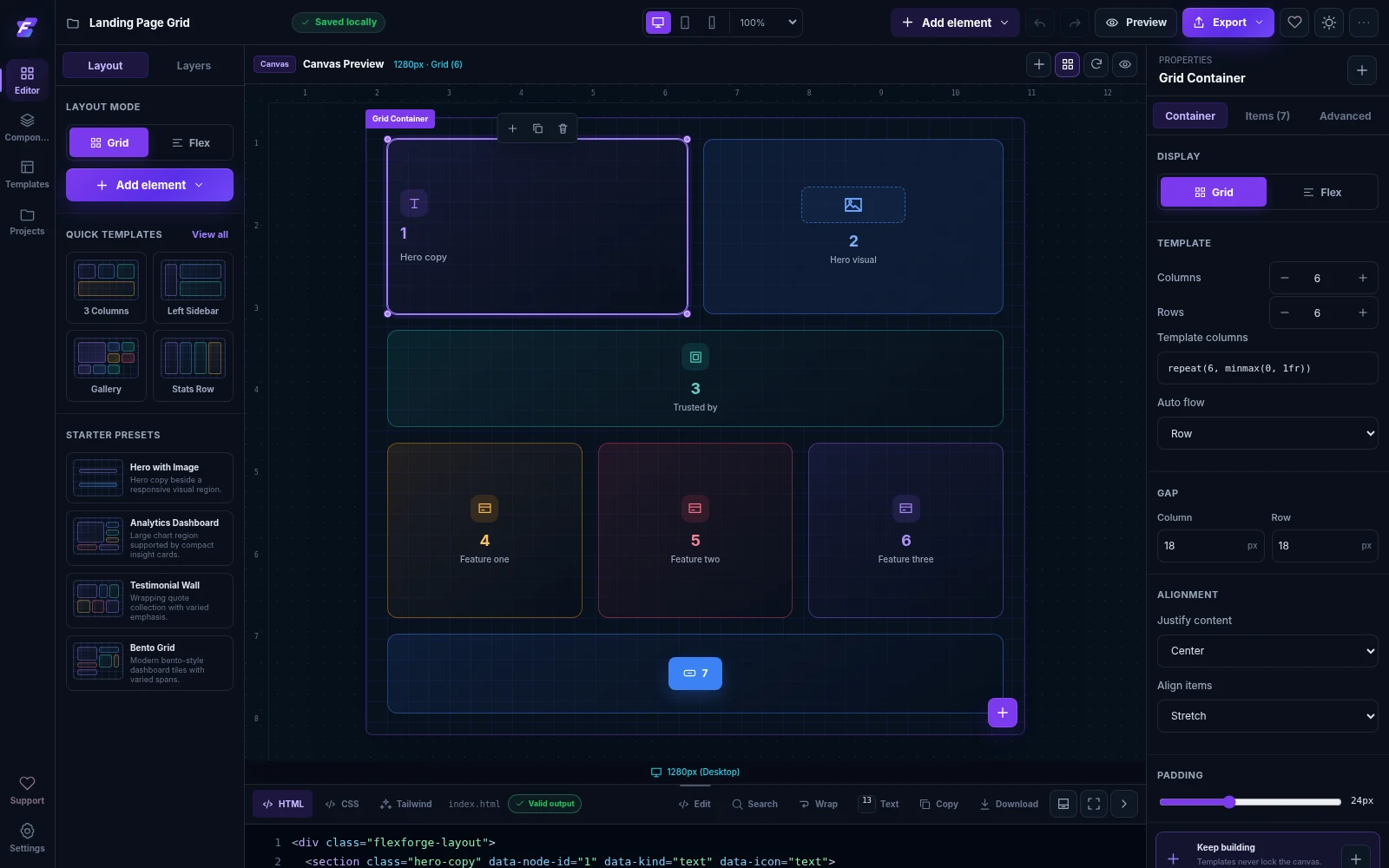Open the Items (7) tab
The image size is (1389, 868).
point(1267,115)
